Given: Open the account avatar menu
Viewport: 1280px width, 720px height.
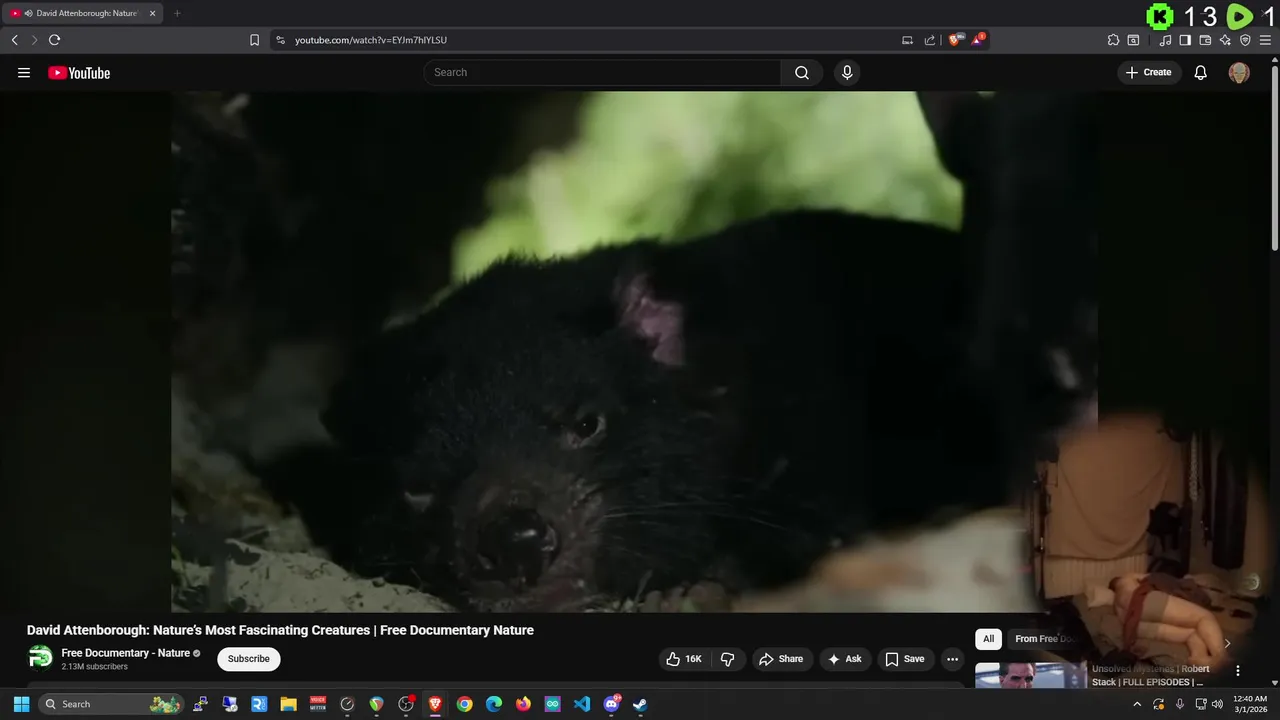Looking at the screenshot, I should (x=1238, y=73).
